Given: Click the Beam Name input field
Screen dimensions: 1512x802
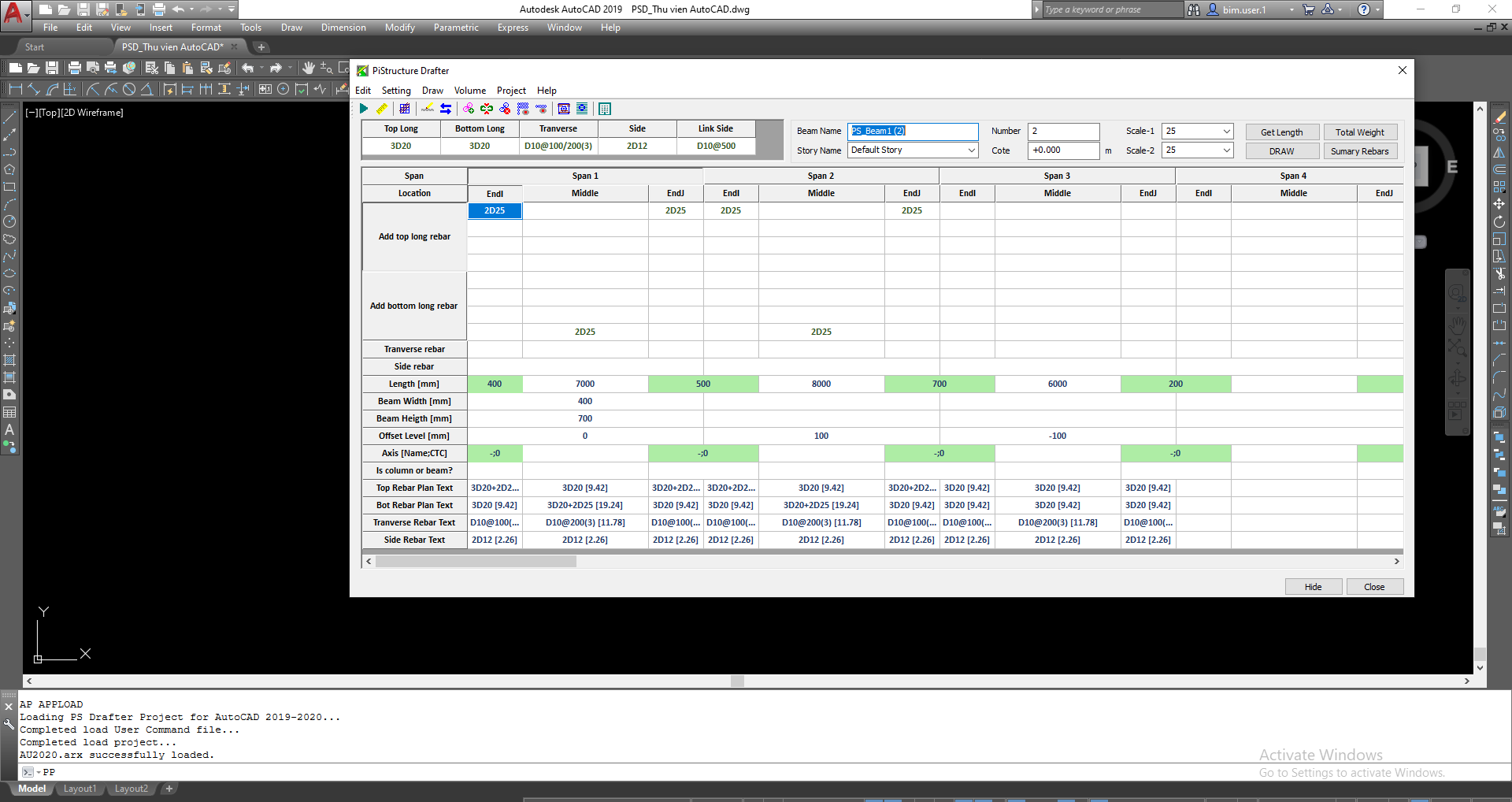Looking at the screenshot, I should click(913, 132).
